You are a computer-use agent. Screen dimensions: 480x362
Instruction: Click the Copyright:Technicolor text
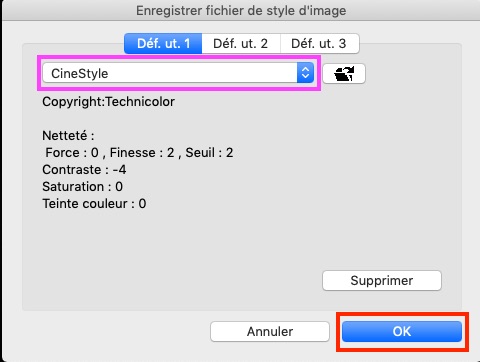point(108,102)
